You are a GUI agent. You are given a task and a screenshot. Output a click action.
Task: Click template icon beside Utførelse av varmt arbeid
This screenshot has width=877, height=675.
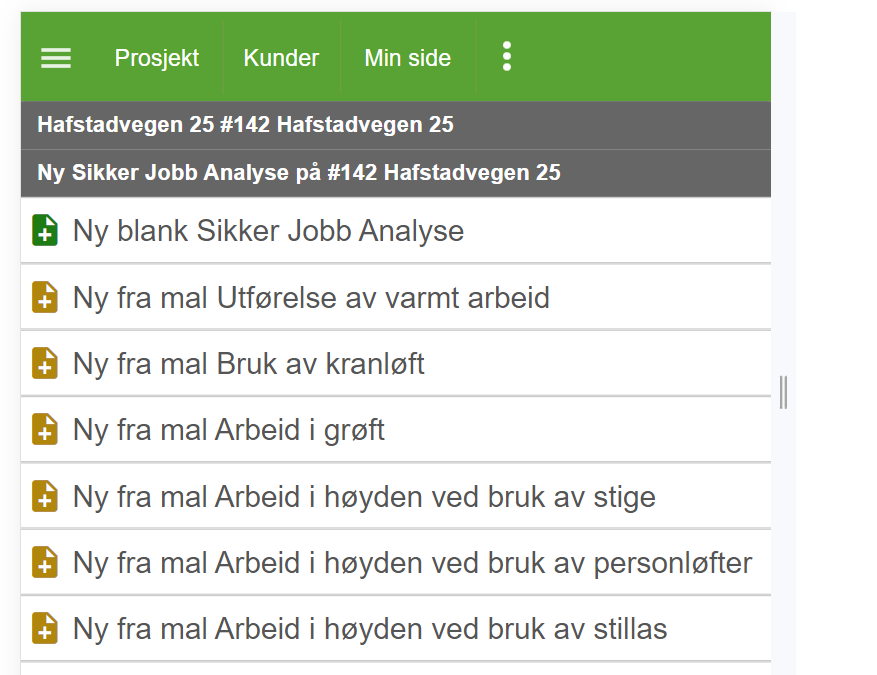45,298
